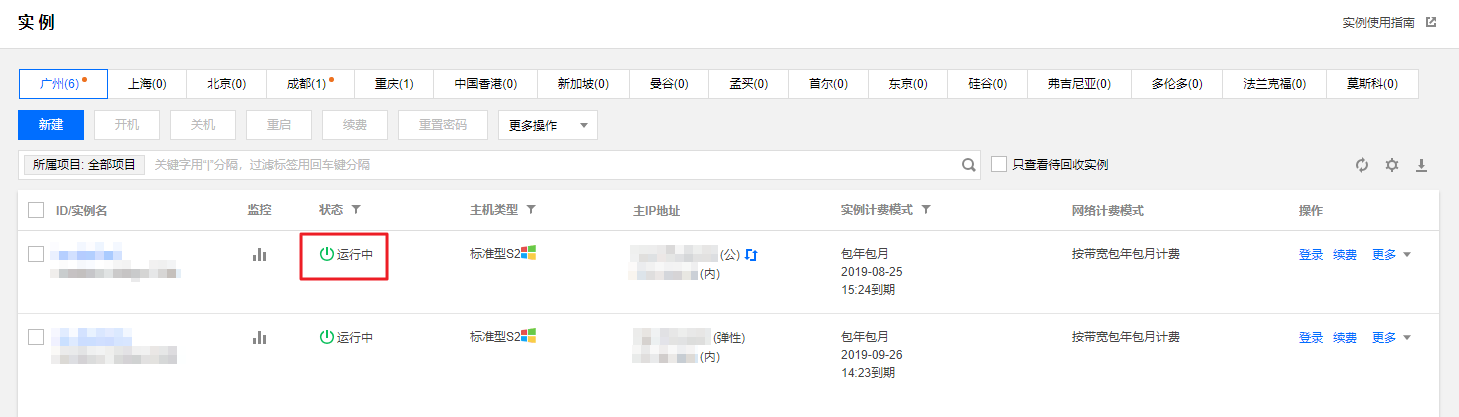The width and height of the screenshot is (1459, 417).
Task: Open the 实例计费模式 column filter
Action: (x=926, y=210)
